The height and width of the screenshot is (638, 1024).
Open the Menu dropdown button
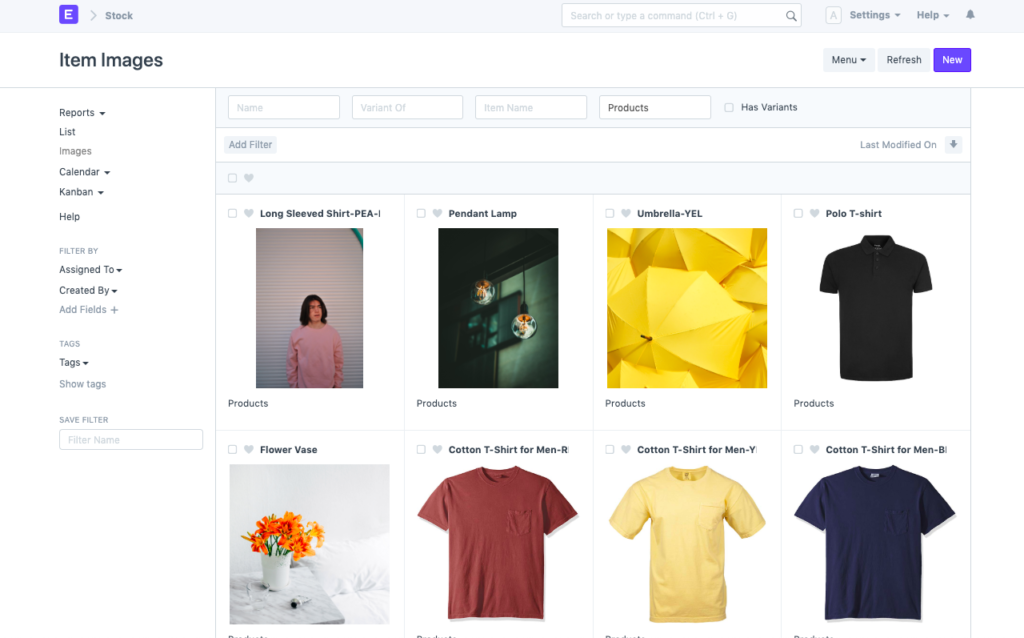coord(849,60)
